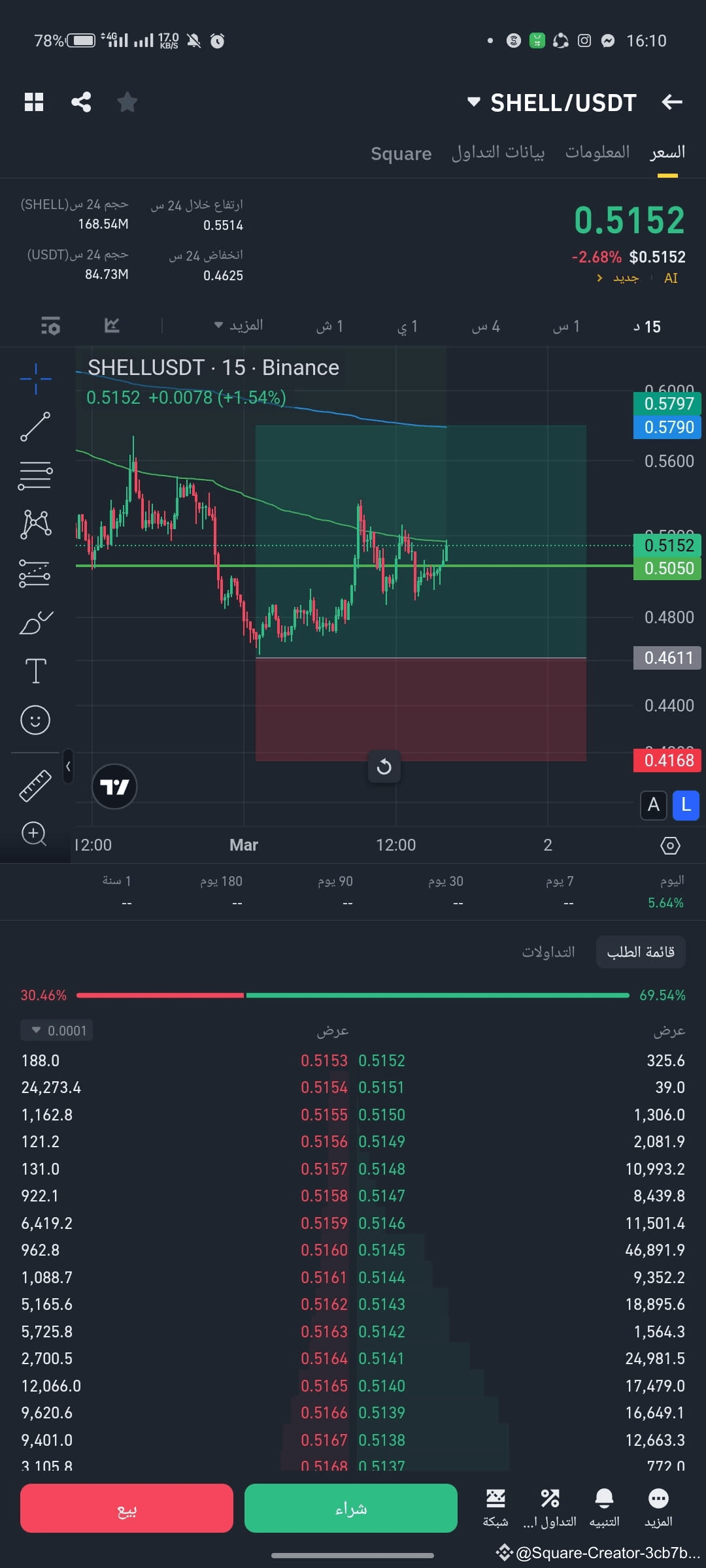This screenshot has width=706, height=1568.
Task: Open the شبكة grid trading icon
Action: pyautogui.click(x=496, y=1507)
